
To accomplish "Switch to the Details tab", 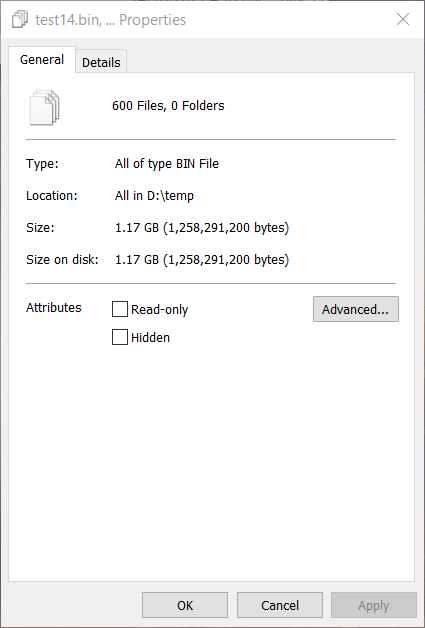I will pyautogui.click(x=101, y=62).
